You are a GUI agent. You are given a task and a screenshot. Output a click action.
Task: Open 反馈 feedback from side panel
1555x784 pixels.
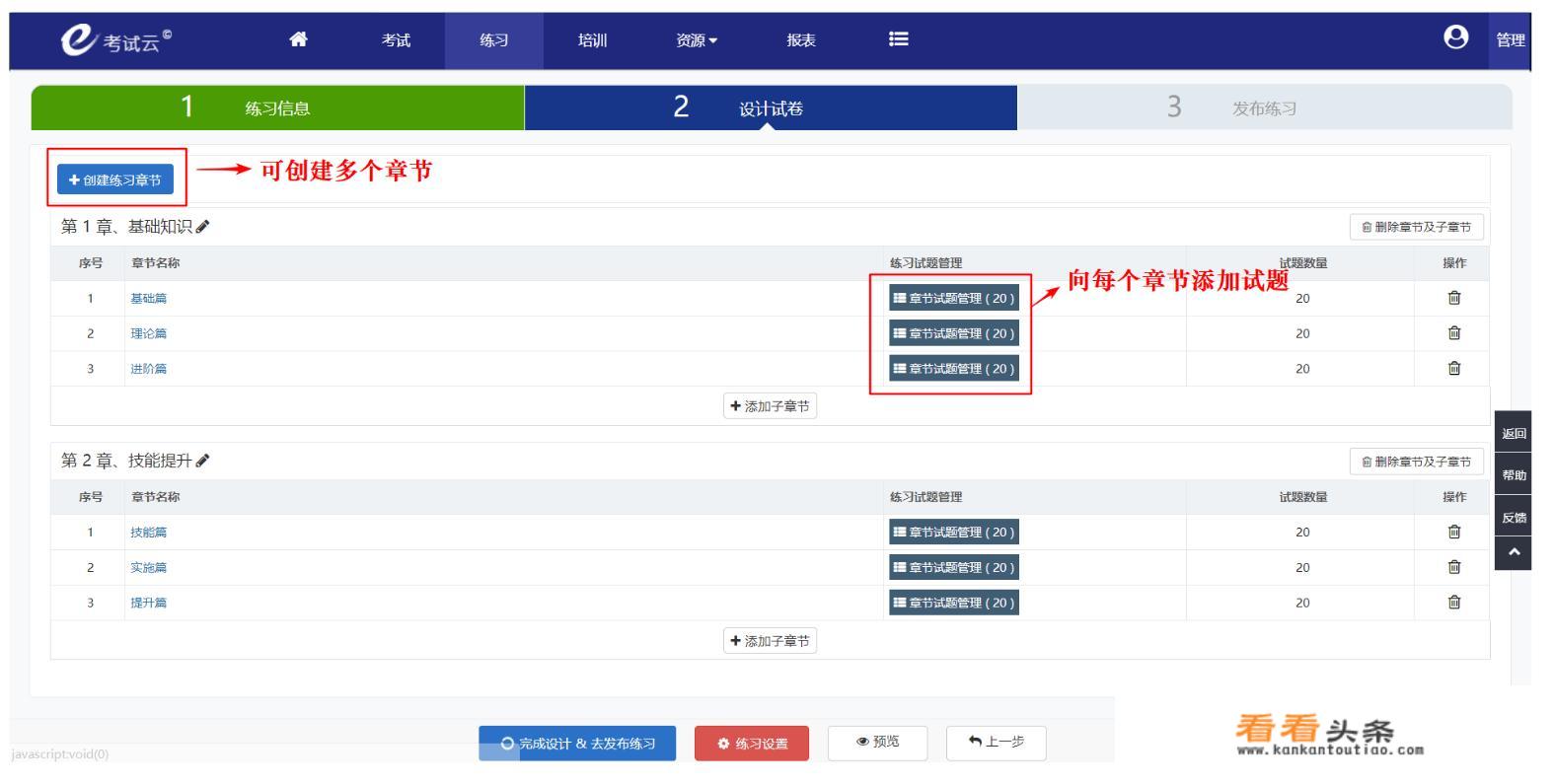click(1514, 517)
